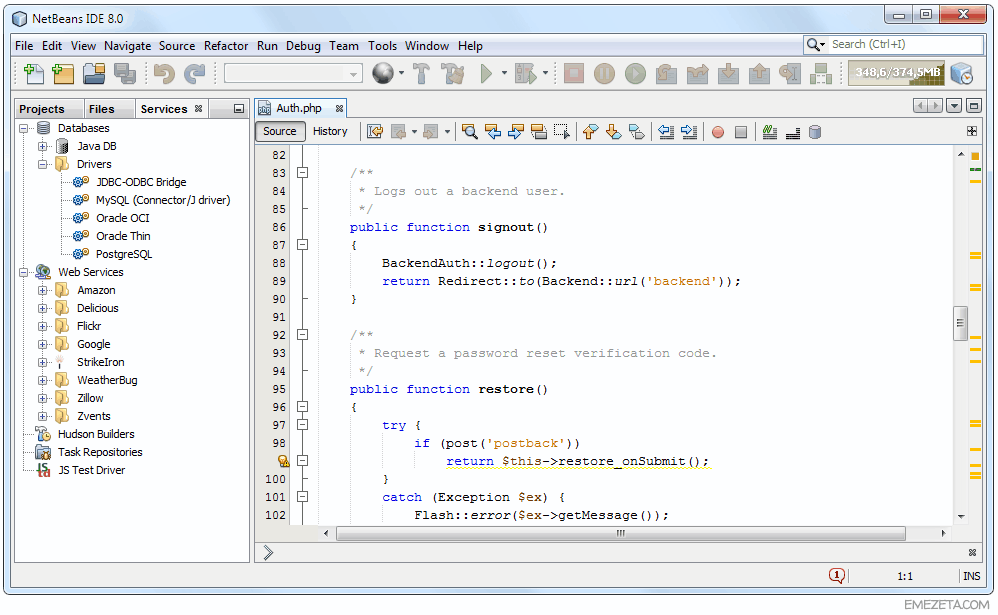Viewport: 998px width, 615px height.
Task: Click the notifications icon in status bar
Action: 837,576
